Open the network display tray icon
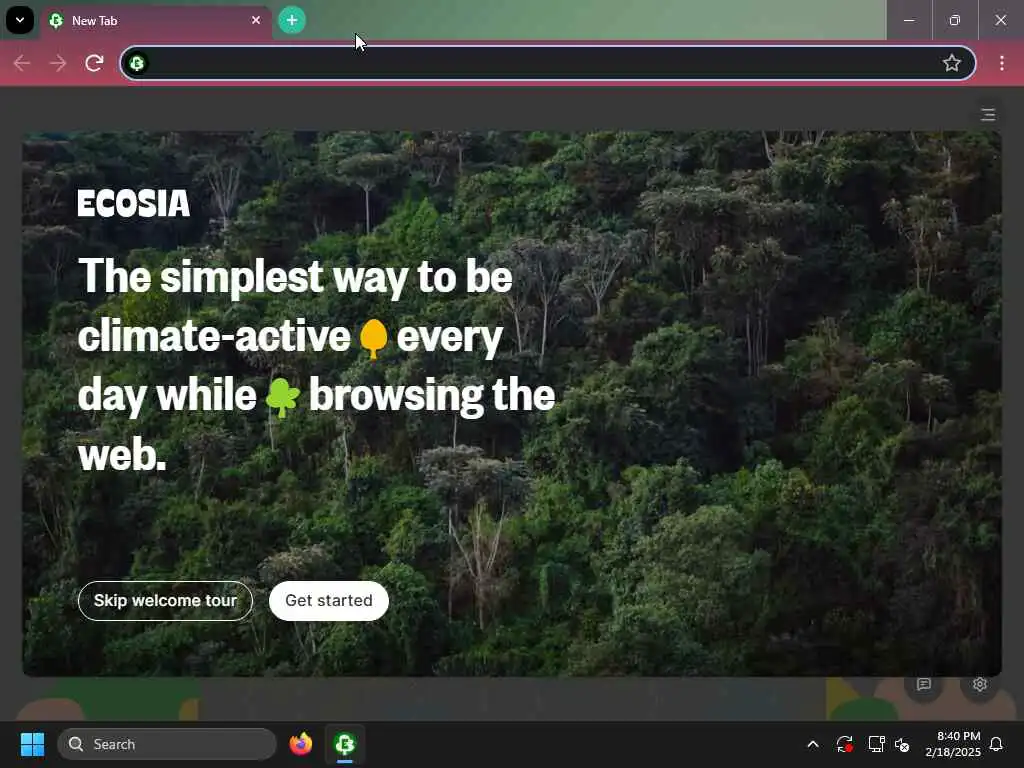The image size is (1024, 768). [876, 744]
